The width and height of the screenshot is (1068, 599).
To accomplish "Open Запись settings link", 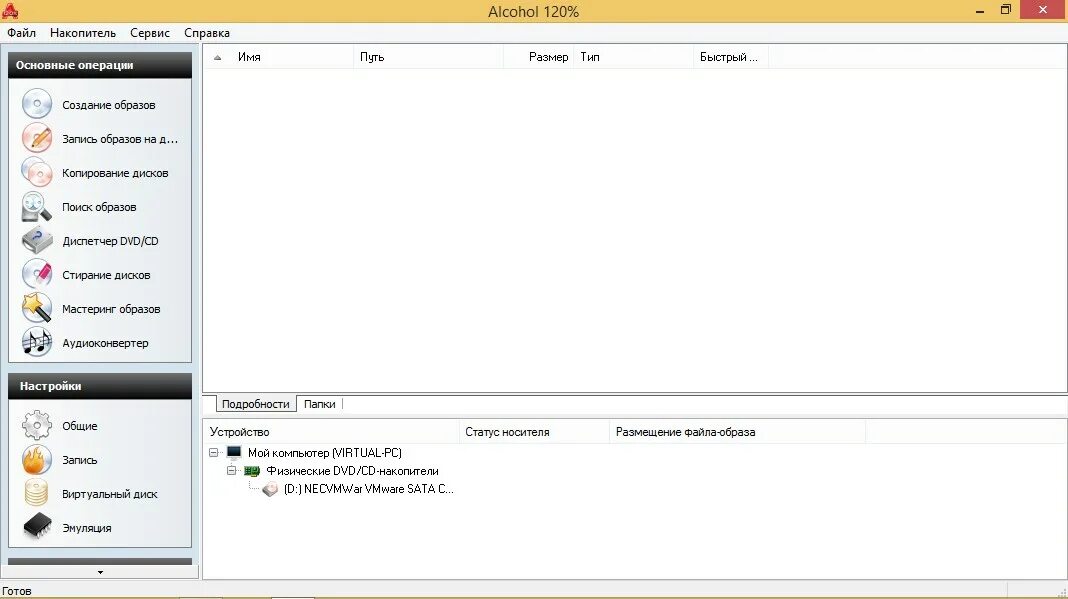I will point(80,460).
